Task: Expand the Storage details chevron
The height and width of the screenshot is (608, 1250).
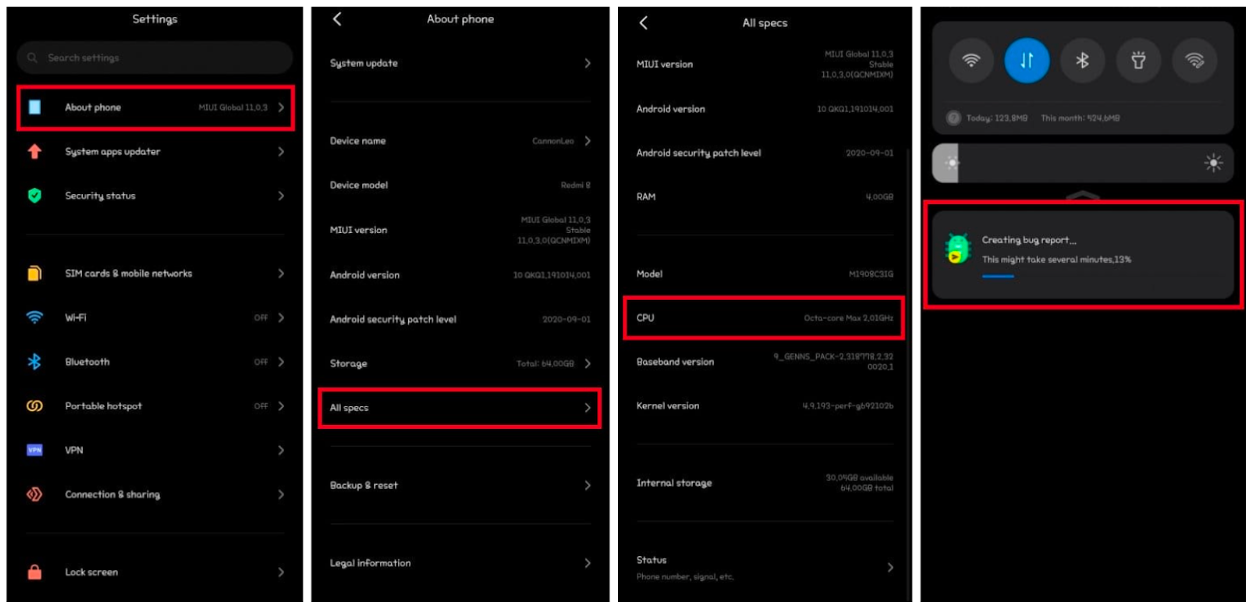Action: pyautogui.click(x=588, y=364)
